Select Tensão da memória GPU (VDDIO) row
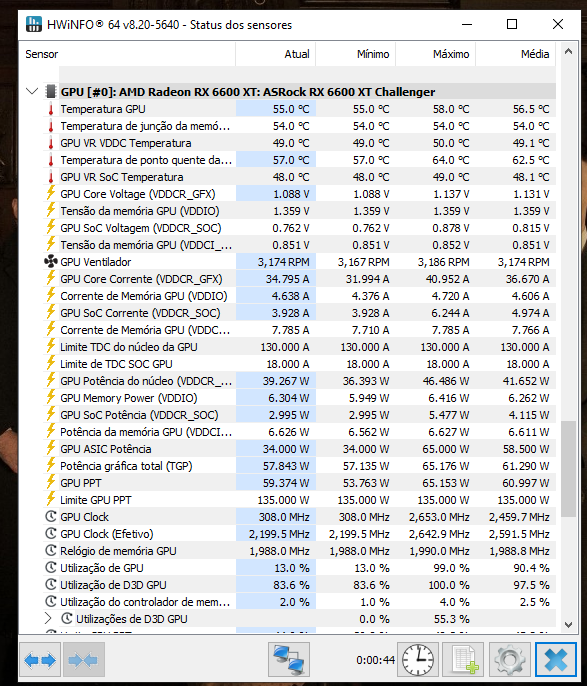The height and width of the screenshot is (686, 587). [140, 211]
